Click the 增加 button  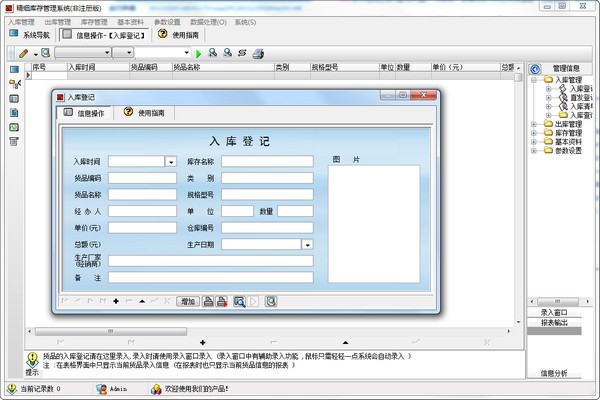pos(187,301)
